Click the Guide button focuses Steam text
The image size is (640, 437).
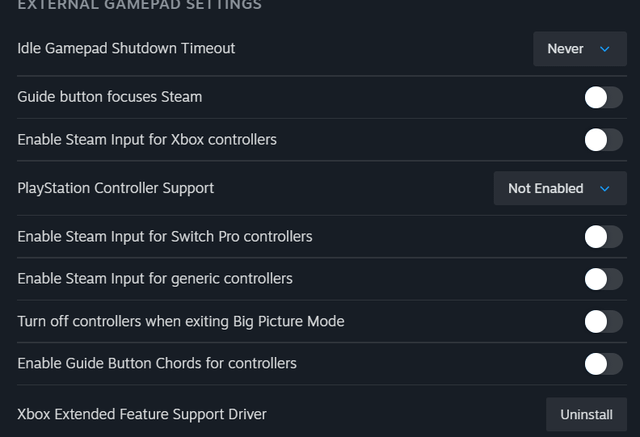pyautogui.click(x=110, y=97)
